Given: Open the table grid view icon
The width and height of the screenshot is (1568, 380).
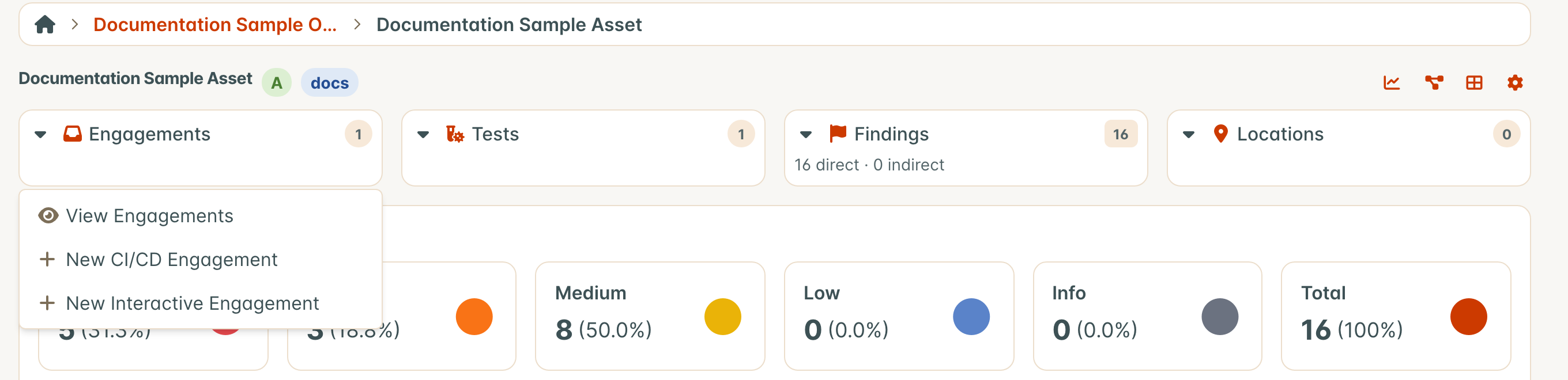Looking at the screenshot, I should pos(1474,83).
